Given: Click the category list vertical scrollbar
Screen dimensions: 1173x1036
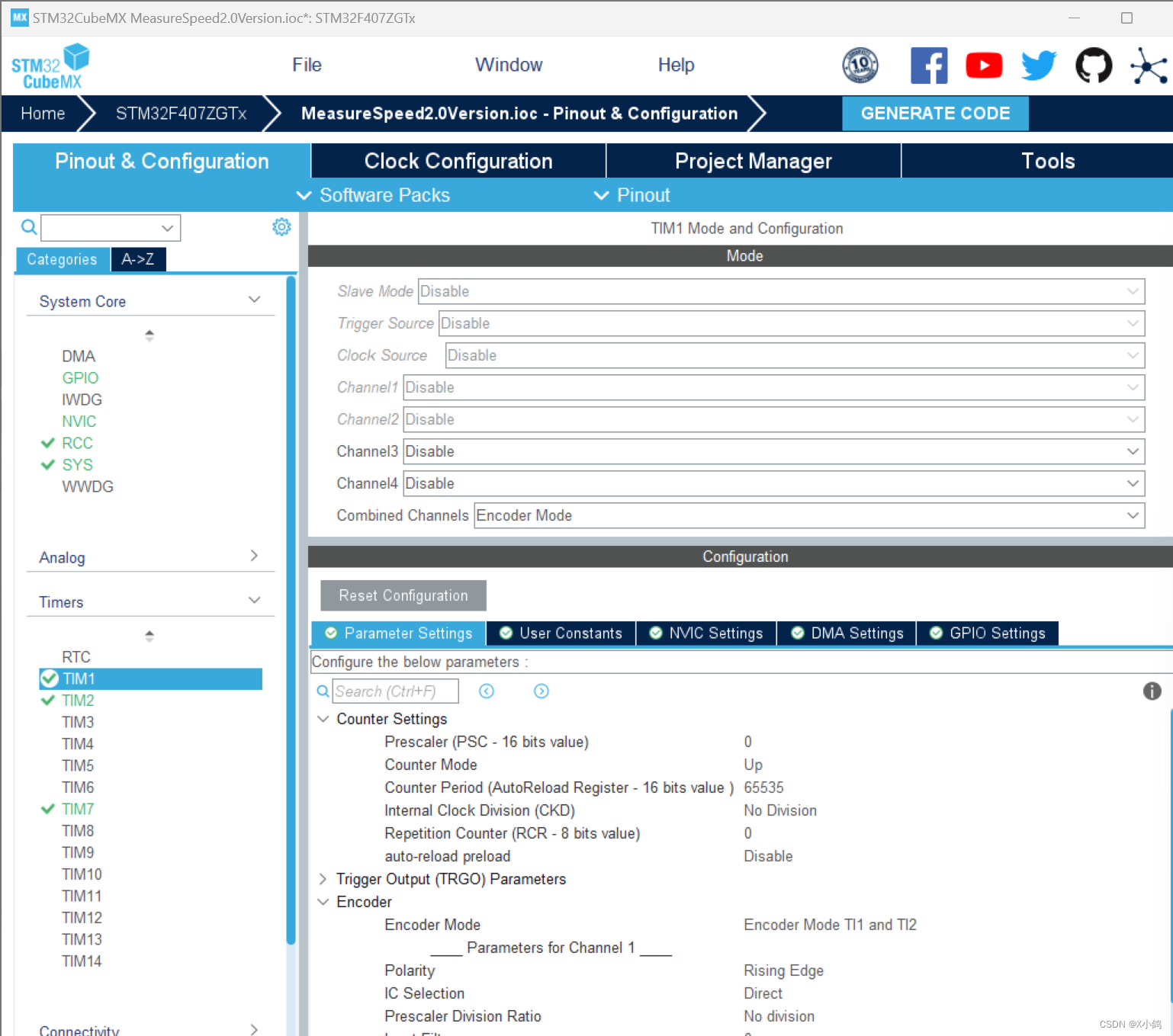Looking at the screenshot, I should 291,610.
